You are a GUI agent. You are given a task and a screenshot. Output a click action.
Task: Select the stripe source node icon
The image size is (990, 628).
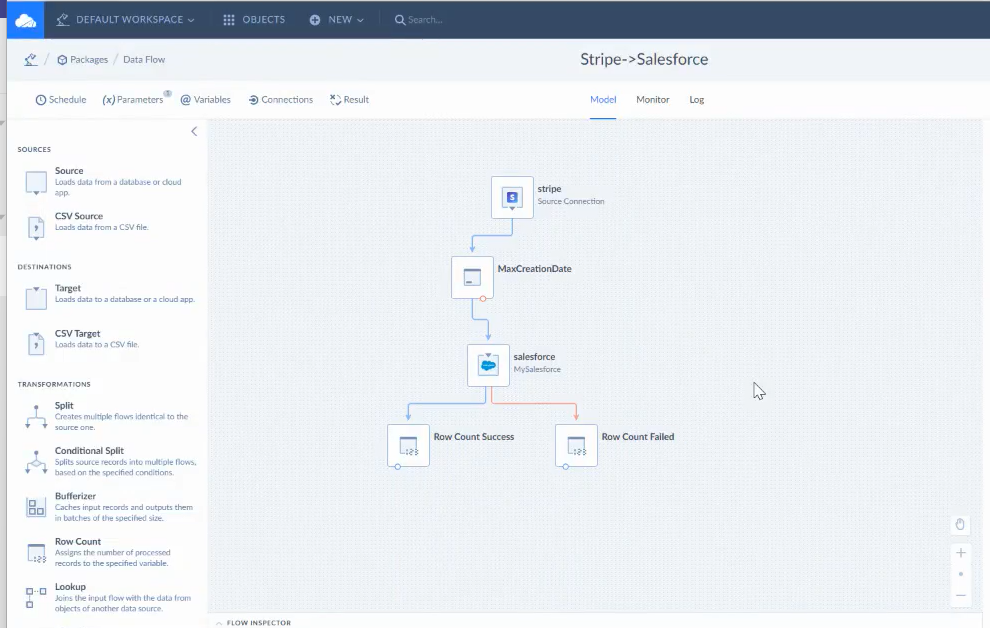pyautogui.click(x=512, y=197)
